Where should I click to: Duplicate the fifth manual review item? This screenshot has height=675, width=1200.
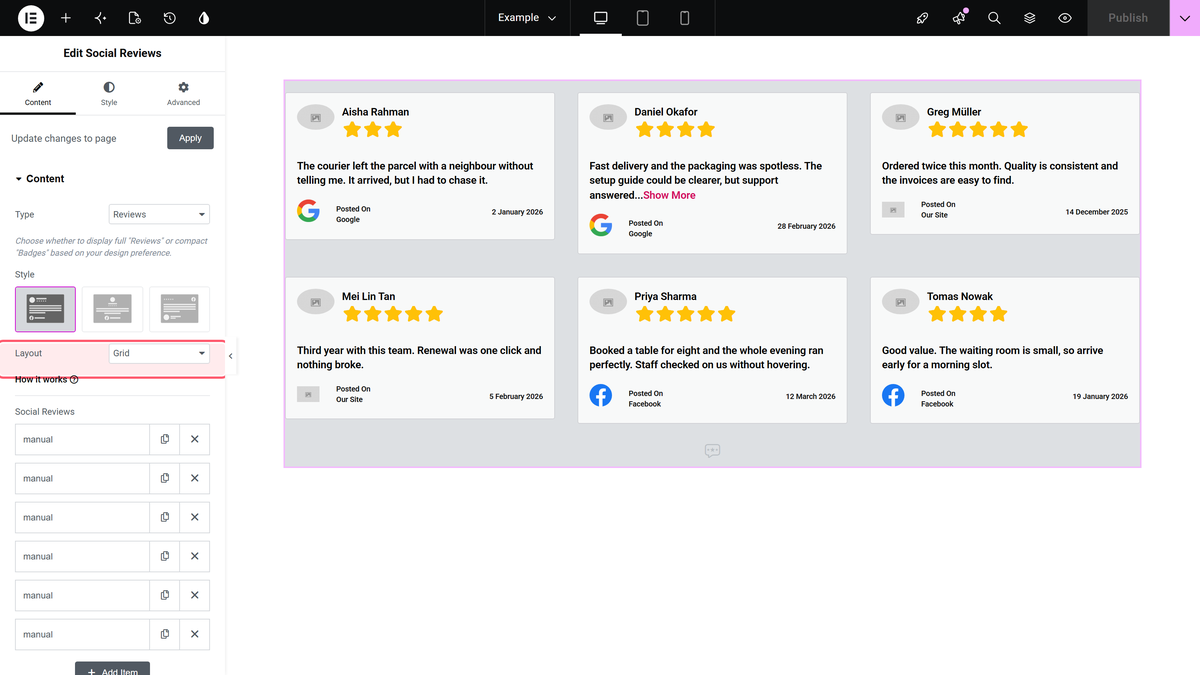[x=165, y=595]
